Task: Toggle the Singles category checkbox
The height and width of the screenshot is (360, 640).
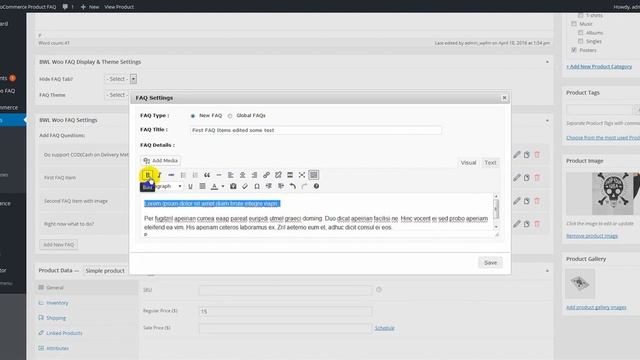Action: point(580,41)
